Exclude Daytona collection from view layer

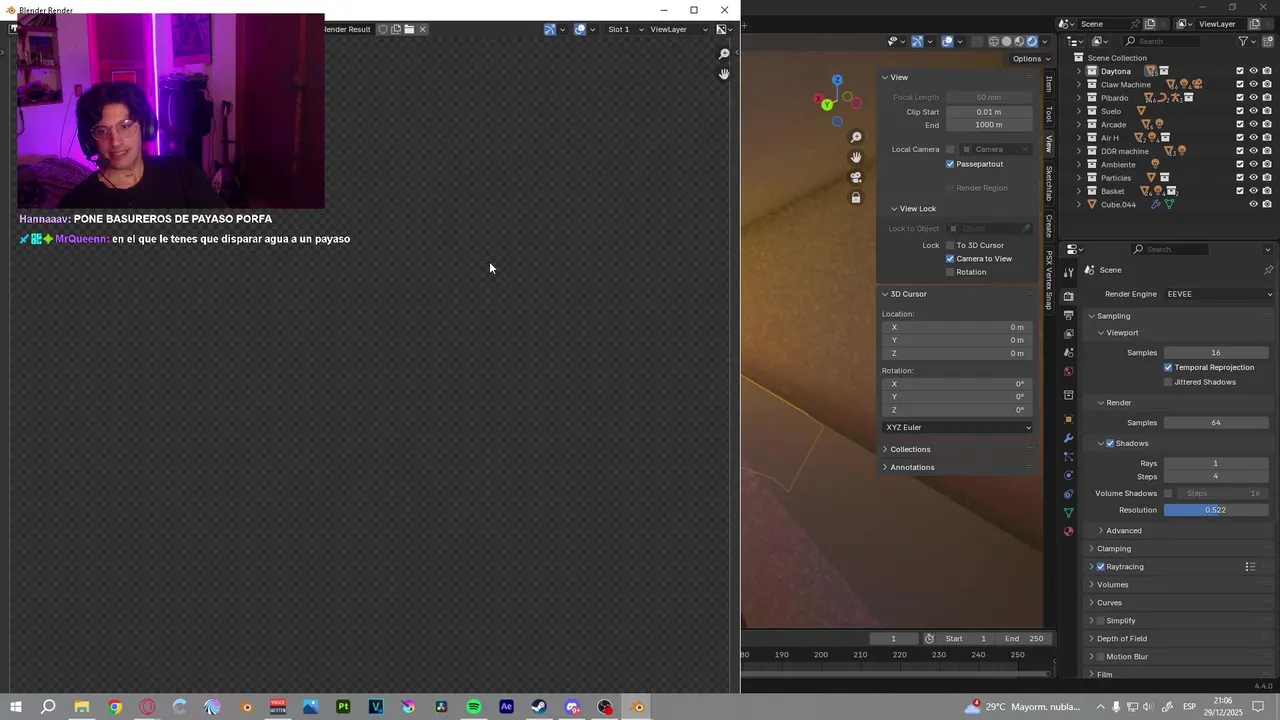[1240, 71]
